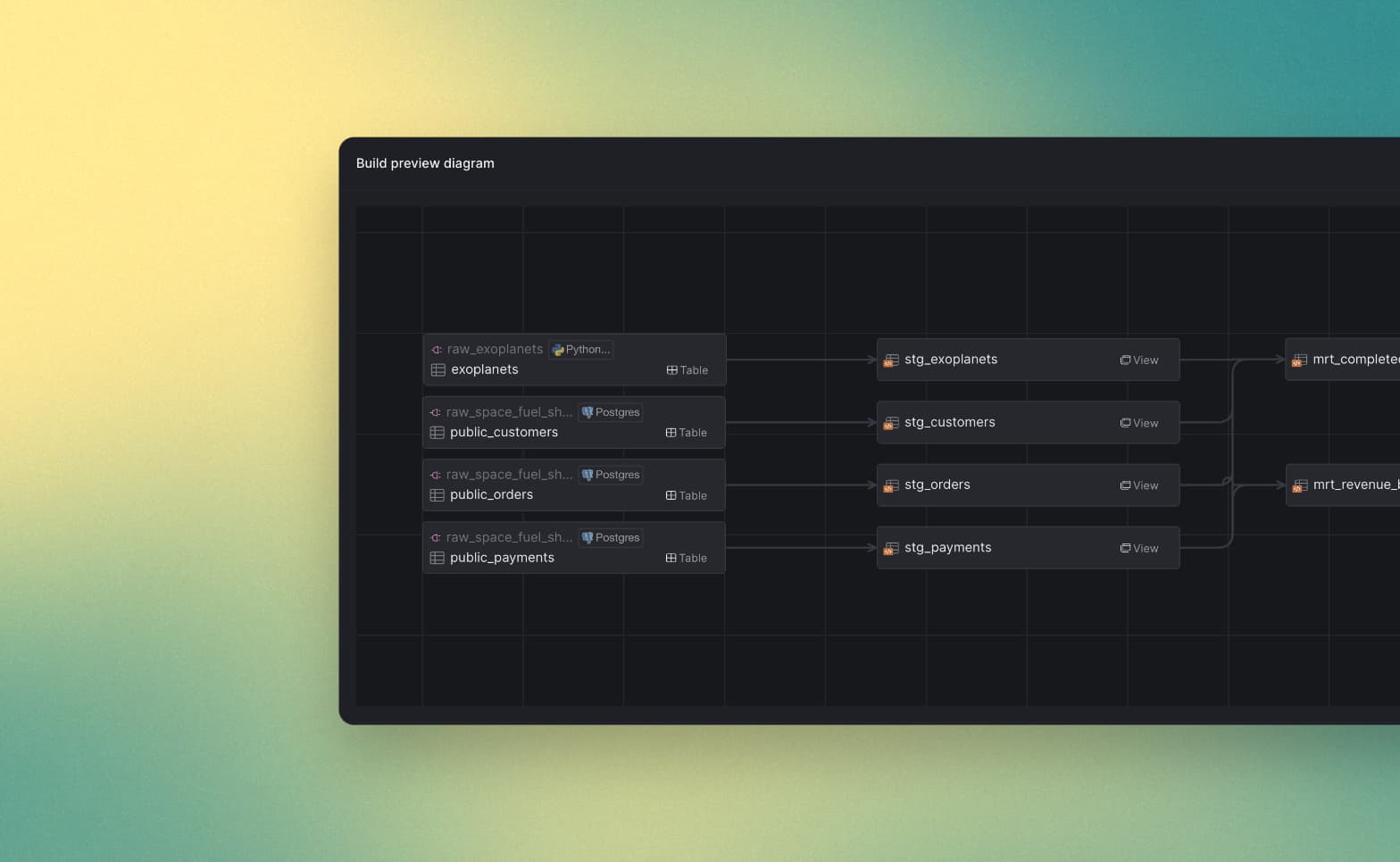Click the View icon in stg_exoplanets node
The width and height of the screenshot is (1400, 862).
pos(1125,361)
